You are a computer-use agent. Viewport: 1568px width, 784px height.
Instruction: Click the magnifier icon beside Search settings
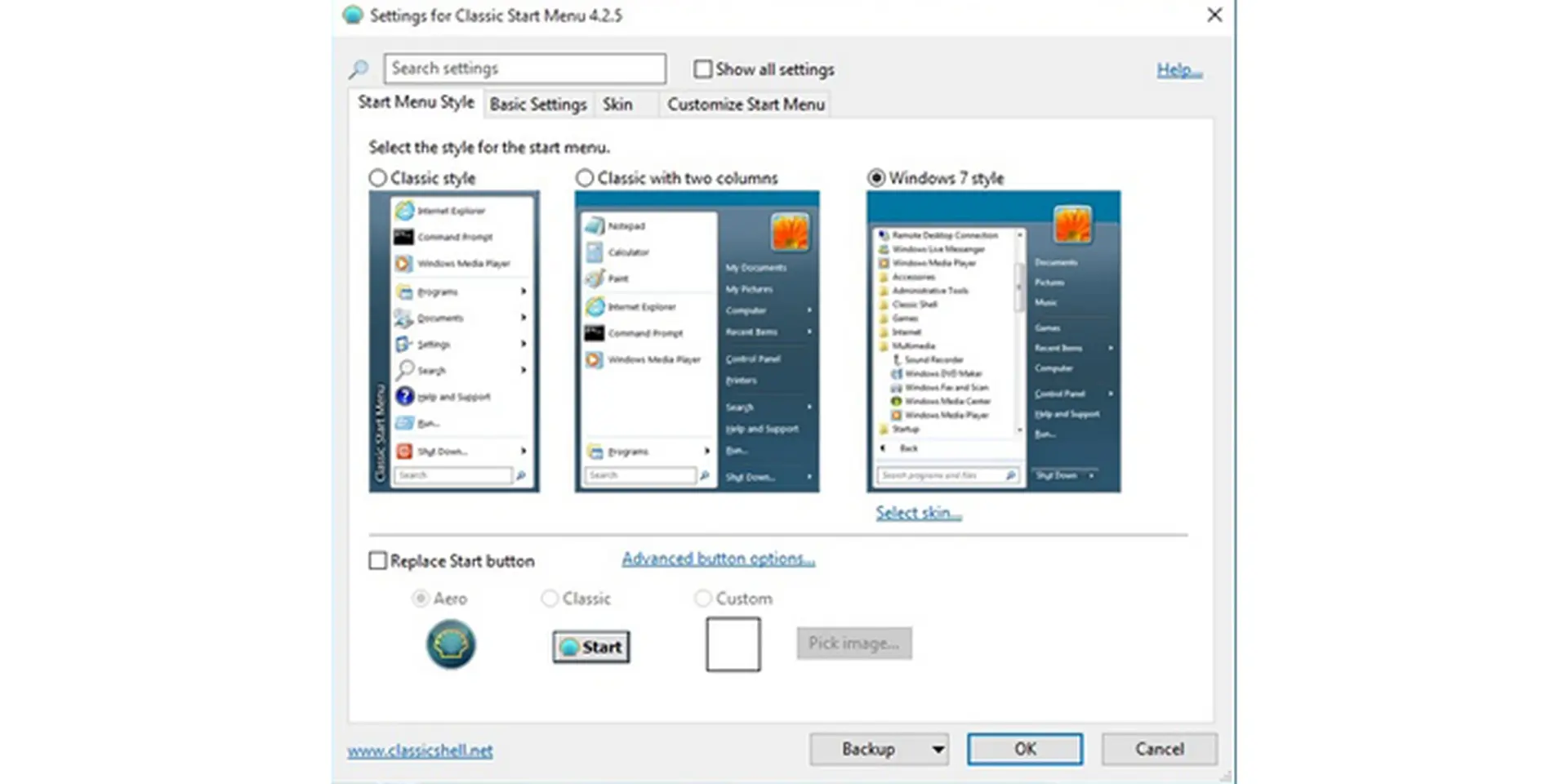(x=359, y=69)
